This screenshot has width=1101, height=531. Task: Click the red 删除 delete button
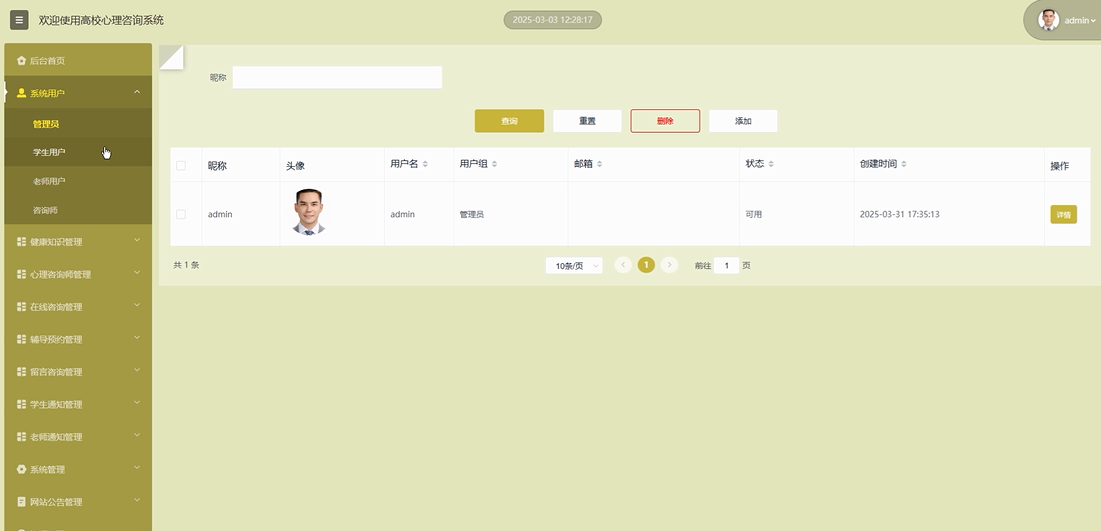665,121
